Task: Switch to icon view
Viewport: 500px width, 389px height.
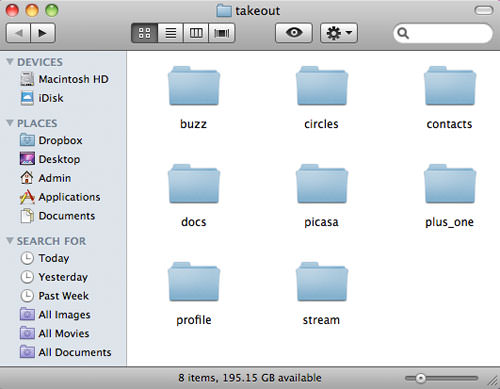Action: pos(144,33)
